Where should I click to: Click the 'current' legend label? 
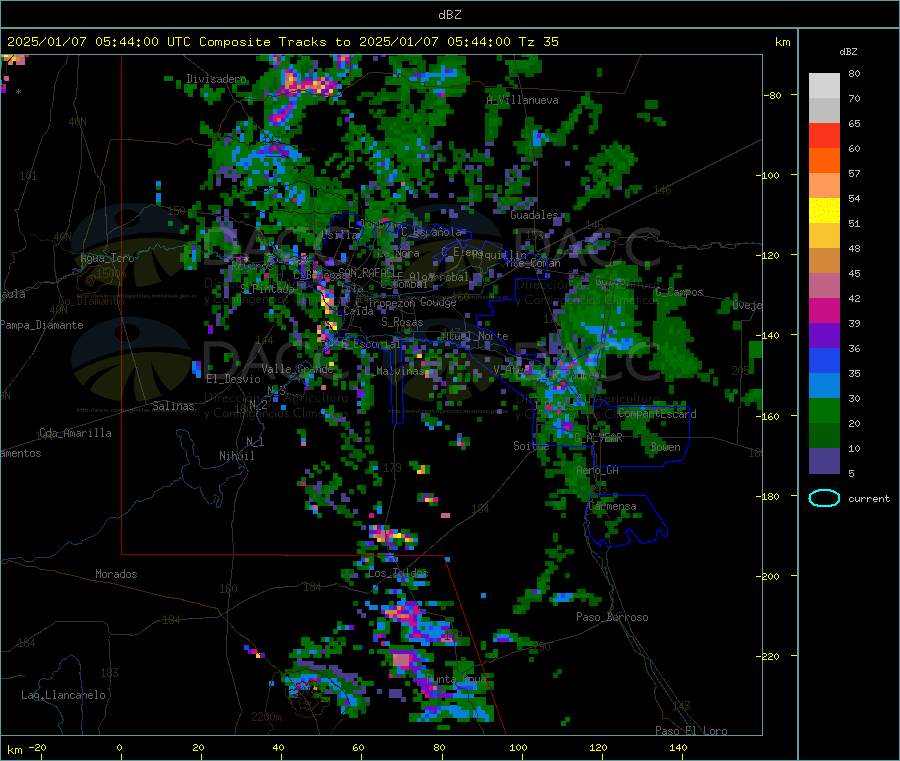[868, 499]
